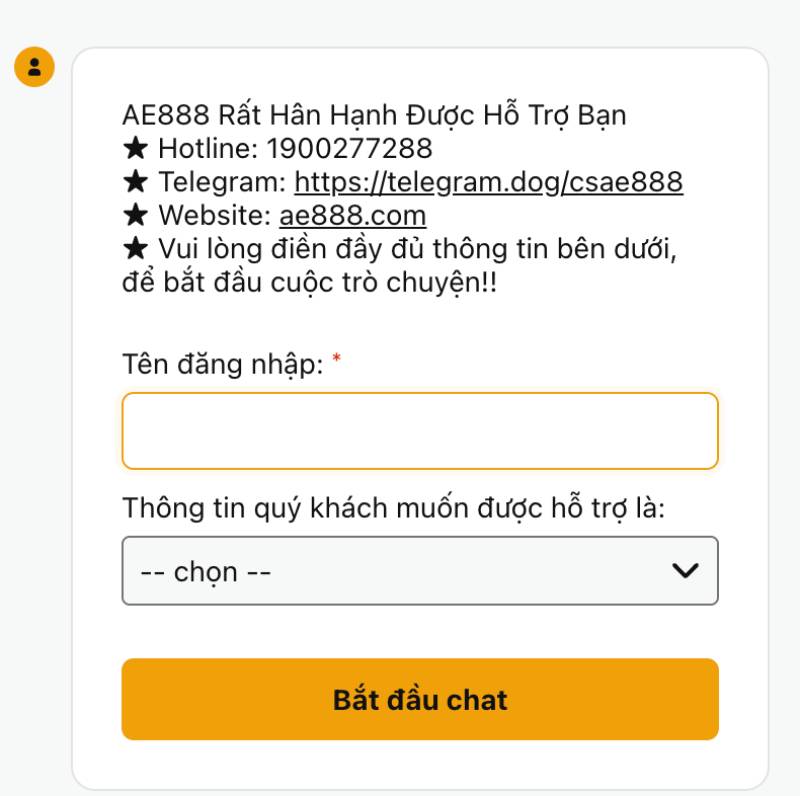800x796 pixels.
Task: Open the Telegram link telegram.dog/csae888
Action: pos(488,184)
